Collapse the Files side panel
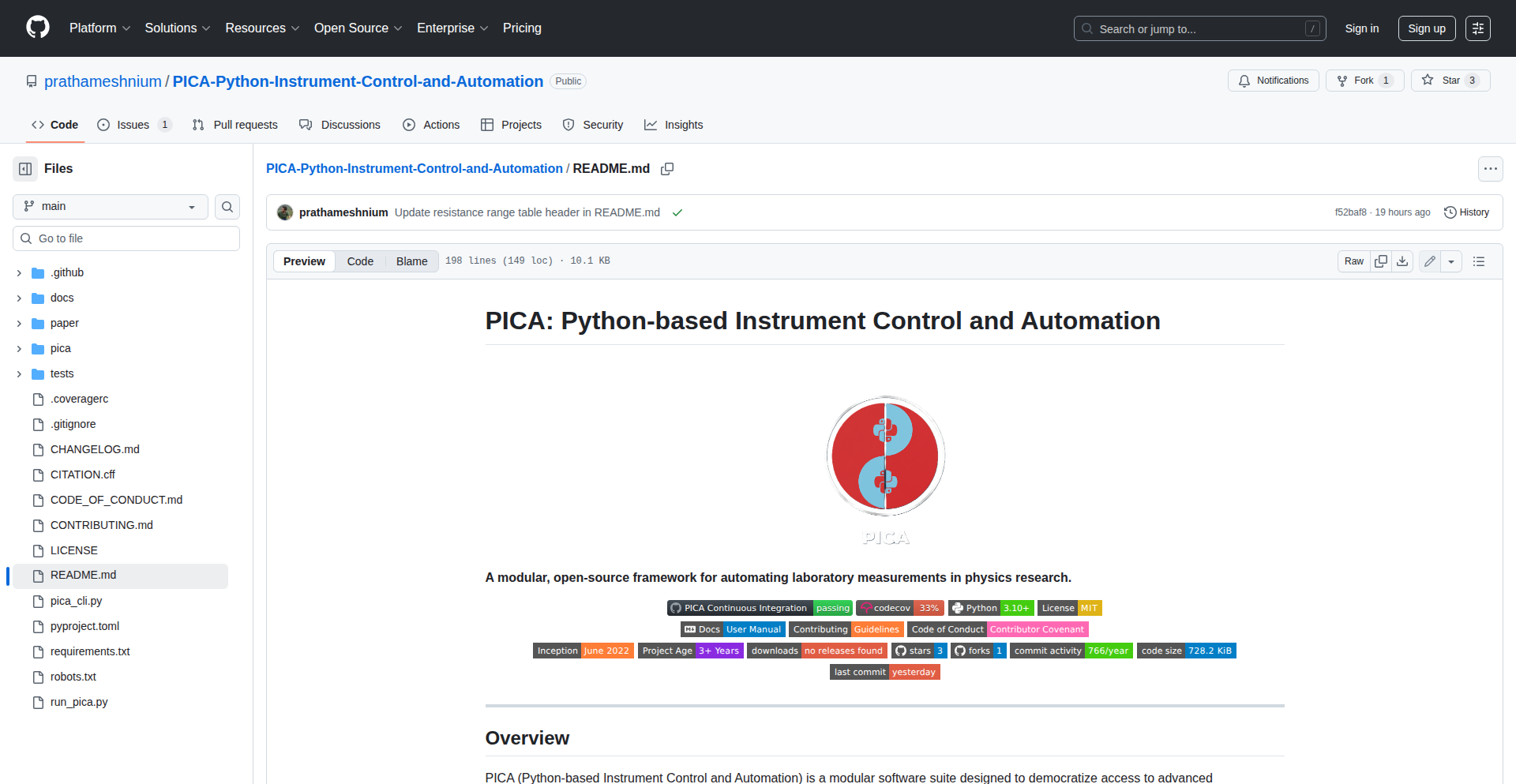 point(24,168)
